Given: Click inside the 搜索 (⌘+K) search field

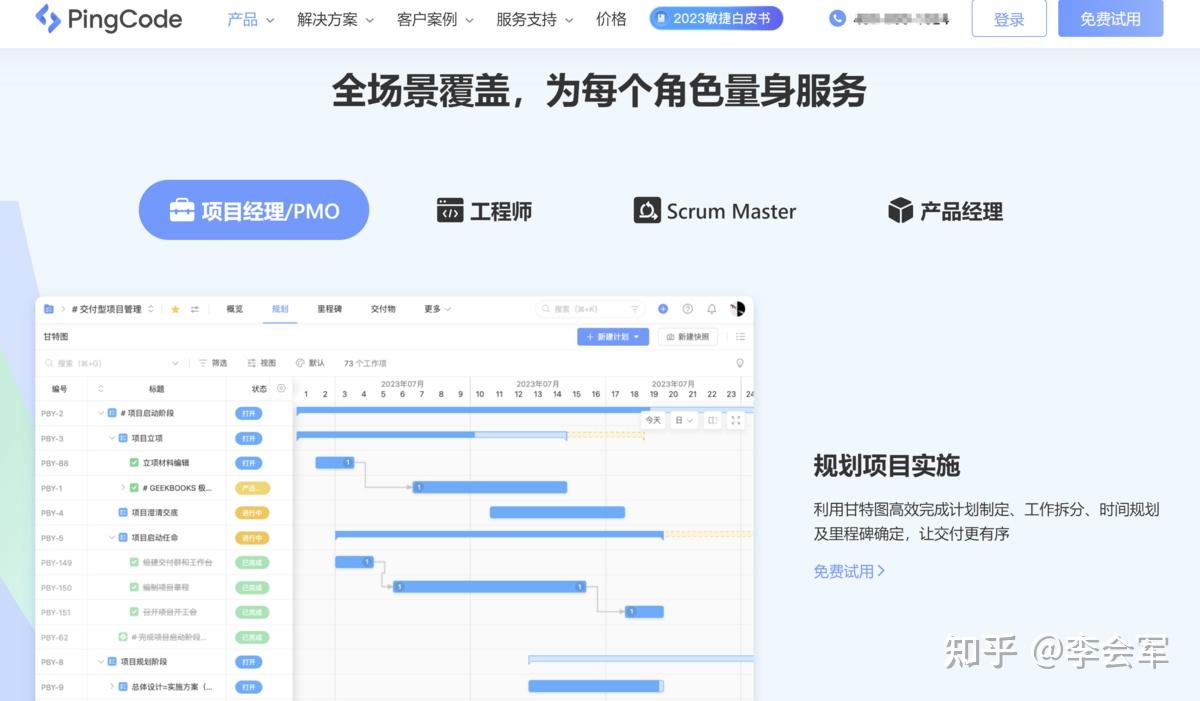Looking at the screenshot, I should click(590, 309).
